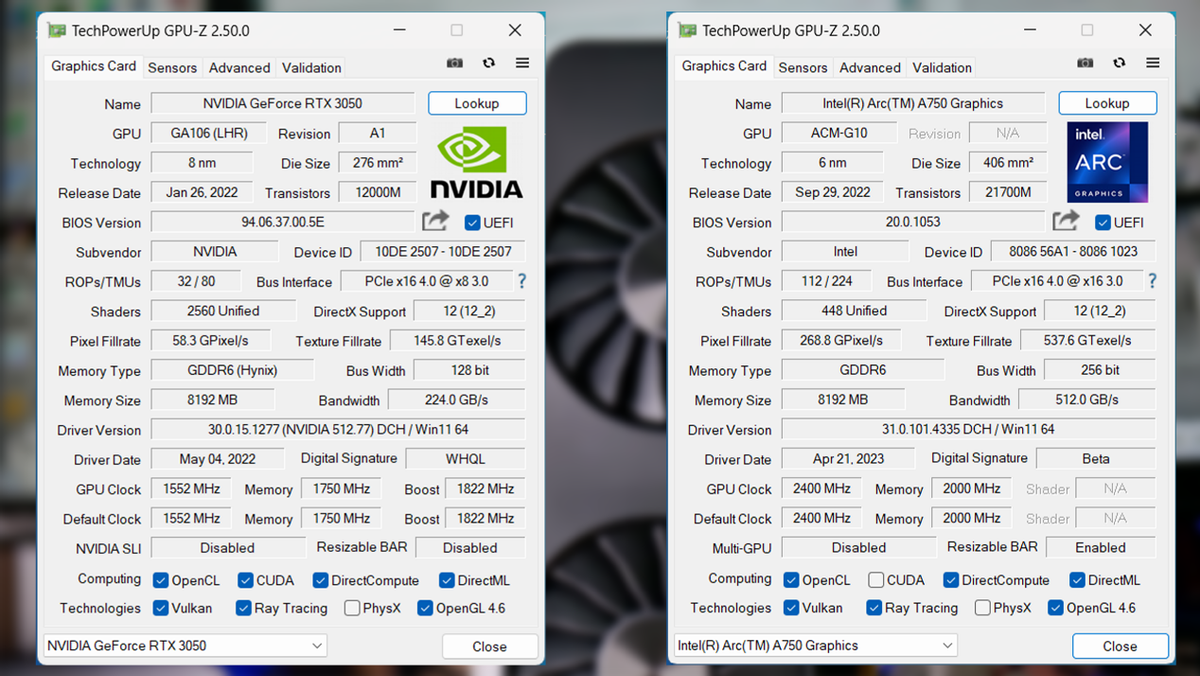Click the NVIDIA logo
This screenshot has height=676, width=1200.
[x=476, y=162]
